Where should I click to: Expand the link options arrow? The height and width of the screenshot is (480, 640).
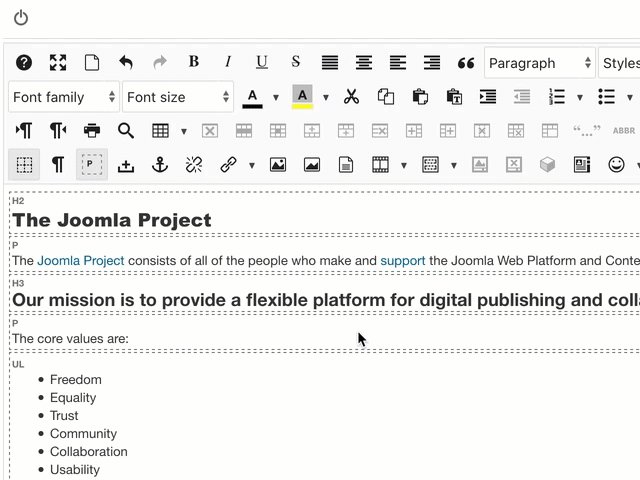(252, 165)
